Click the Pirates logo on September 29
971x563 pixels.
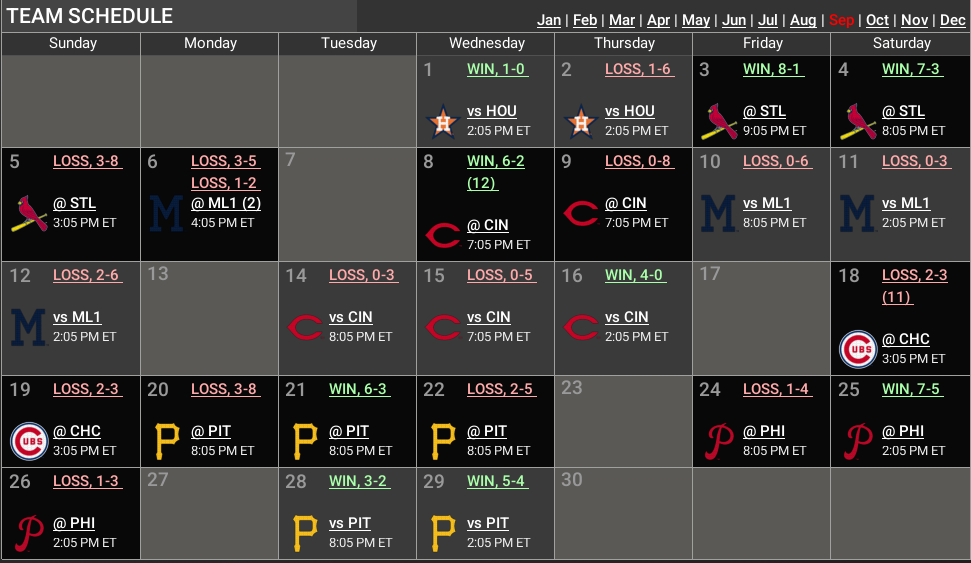point(441,533)
